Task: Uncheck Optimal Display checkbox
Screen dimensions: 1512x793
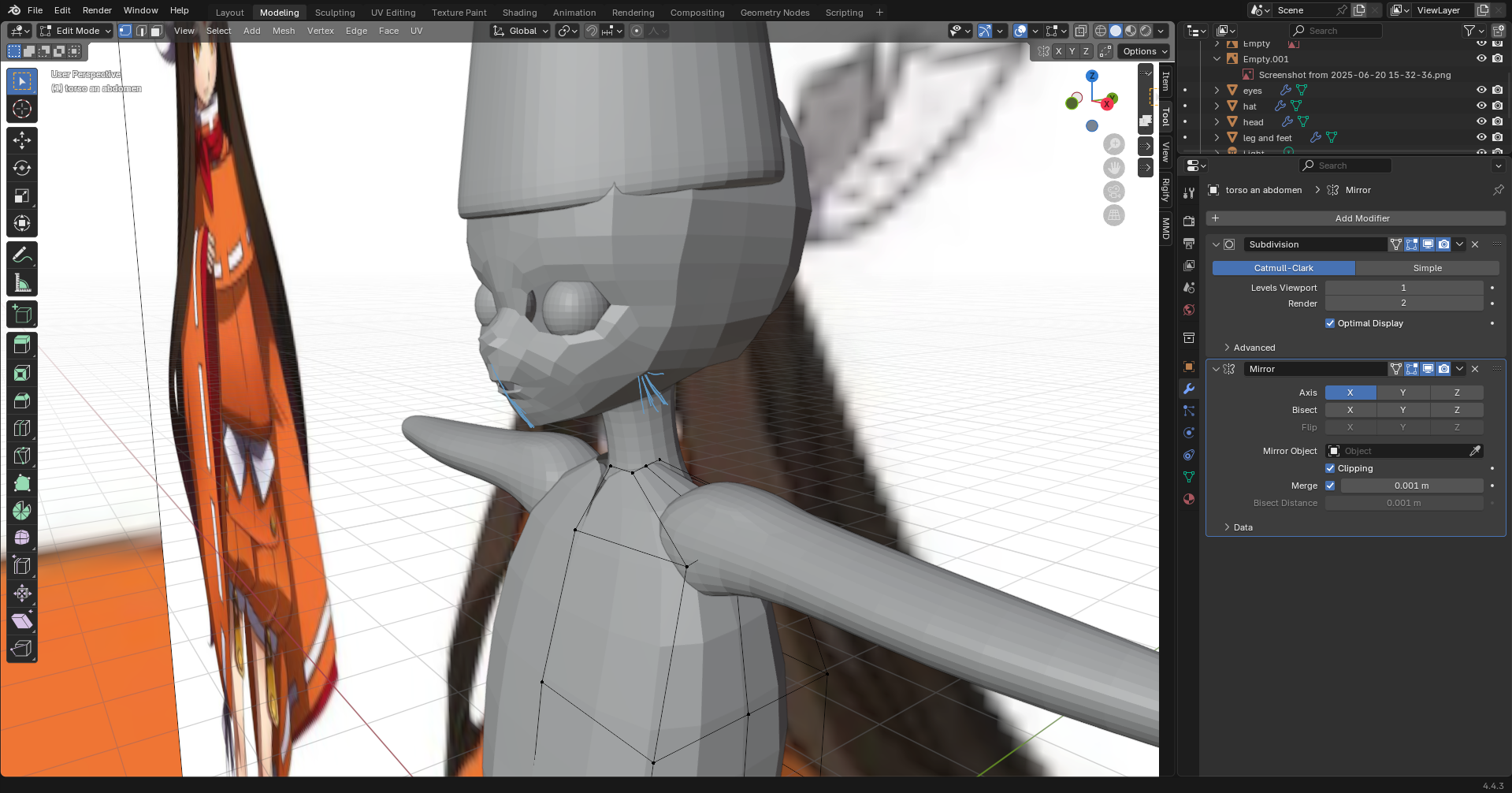Action: [x=1330, y=323]
